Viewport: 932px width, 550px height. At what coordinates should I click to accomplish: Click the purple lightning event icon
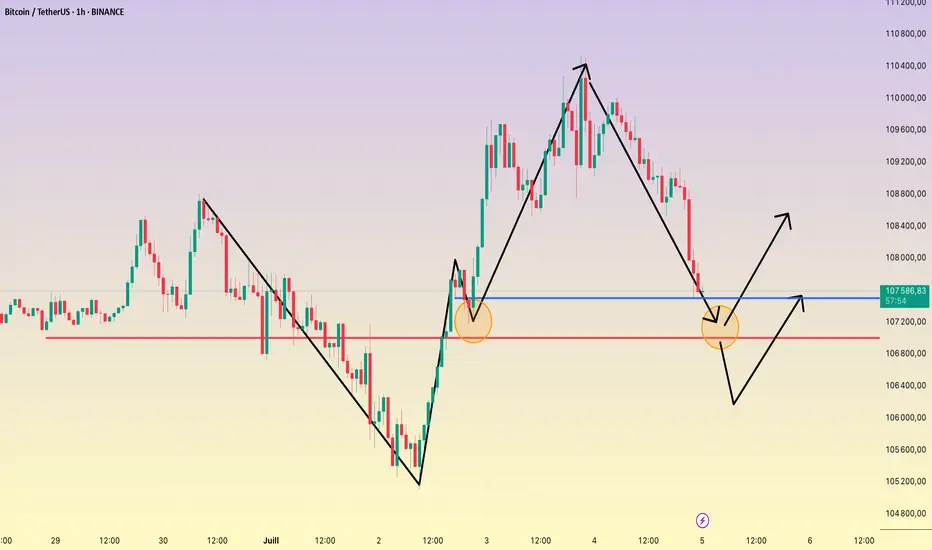(x=702, y=521)
